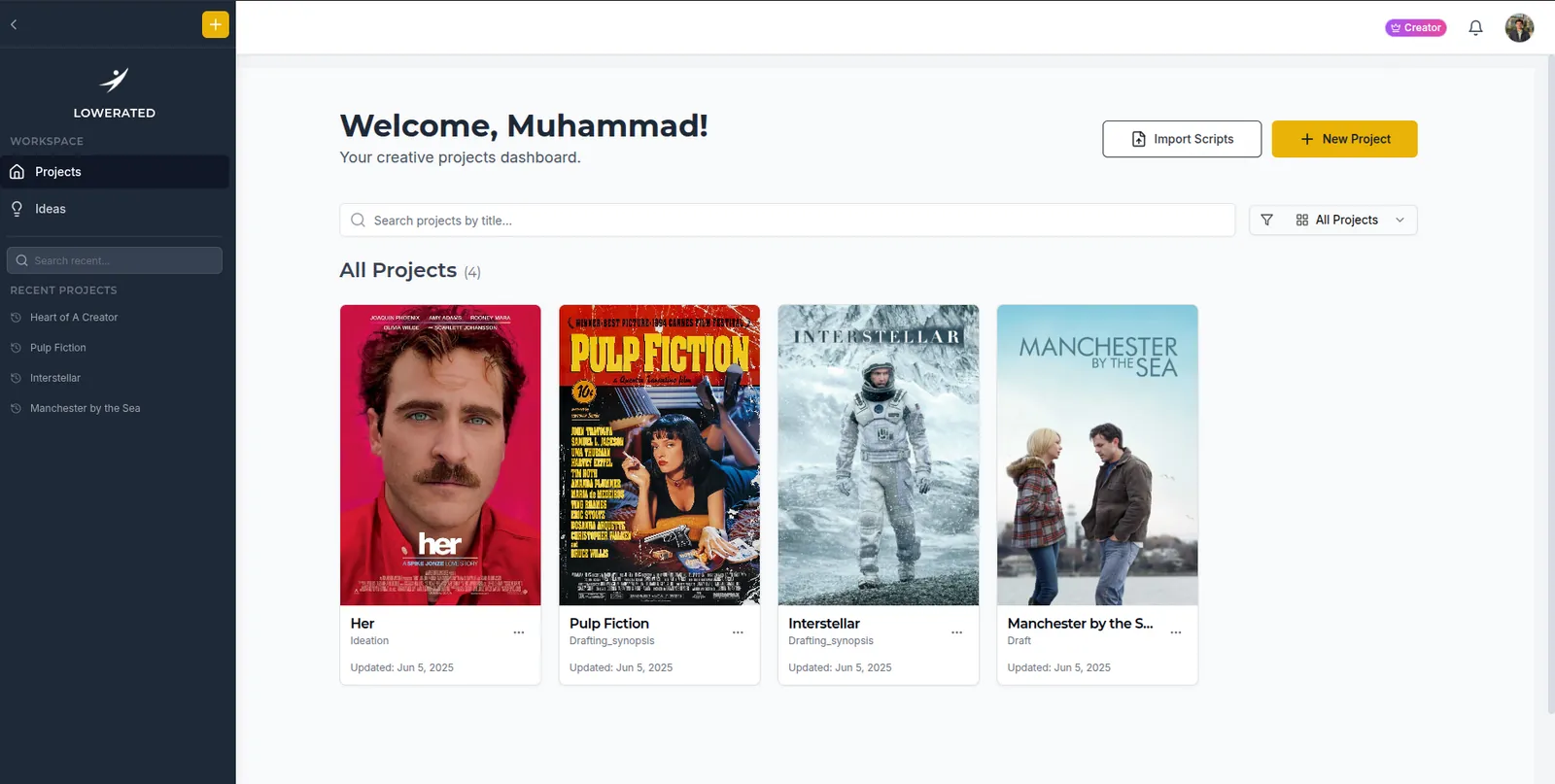Click the Ideation status under Her
Screen dimensions: 1555x784
tap(369, 641)
